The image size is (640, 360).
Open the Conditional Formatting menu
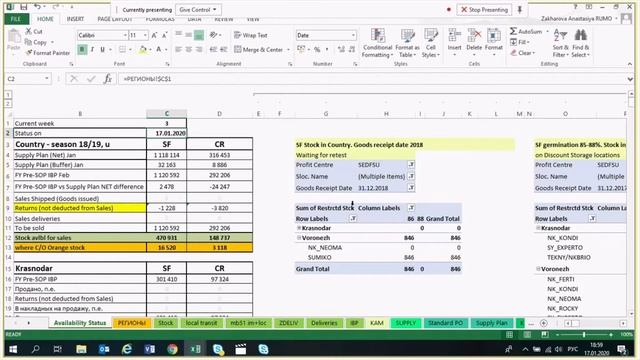[378, 43]
